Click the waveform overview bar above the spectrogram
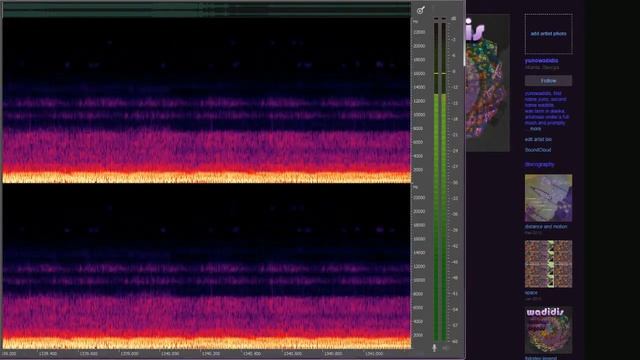 click(207, 10)
